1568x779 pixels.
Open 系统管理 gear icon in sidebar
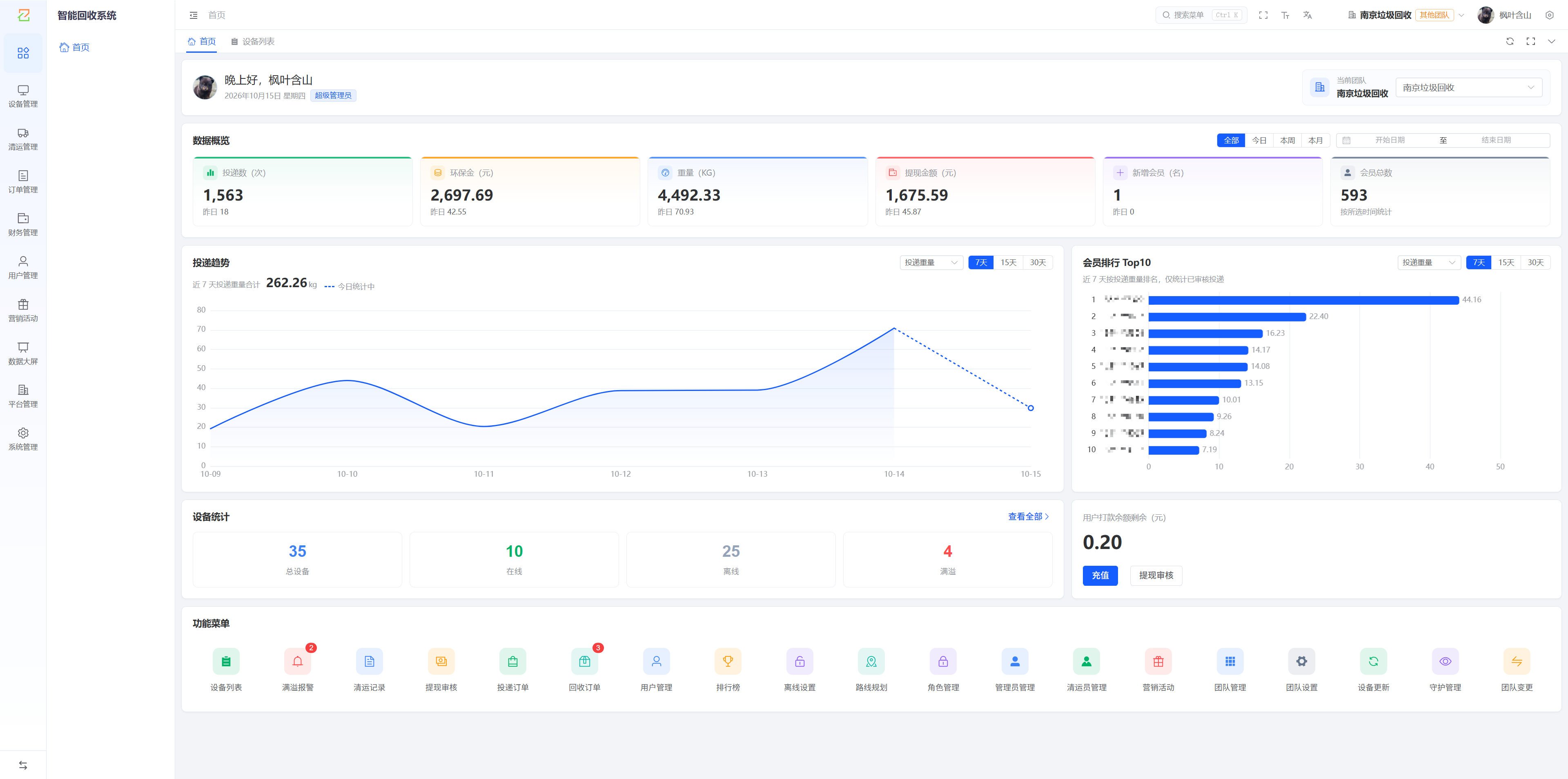tap(23, 433)
